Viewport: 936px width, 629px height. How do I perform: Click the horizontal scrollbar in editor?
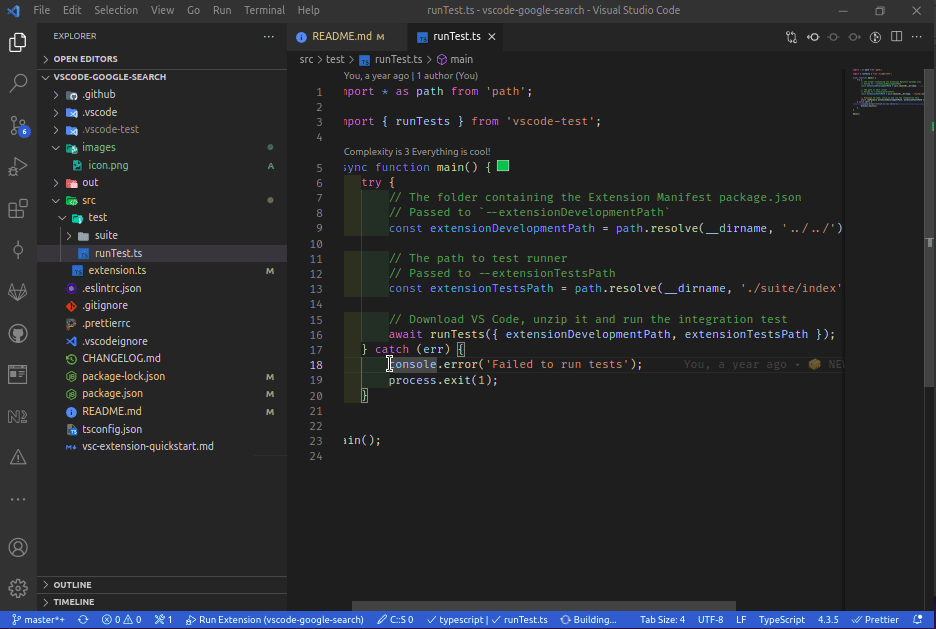(543, 606)
